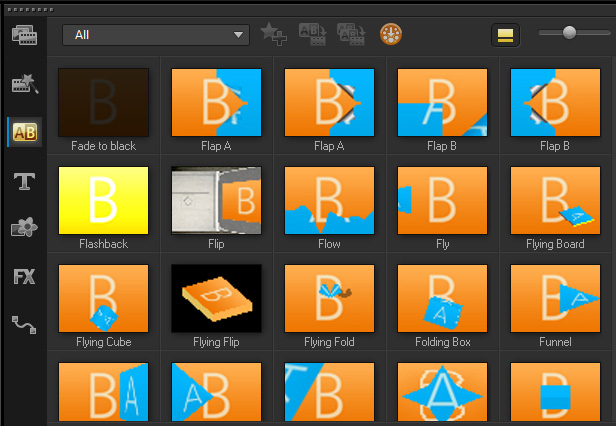
Task: Choose the Flashback transition thumbnail
Action: [x=104, y=200]
